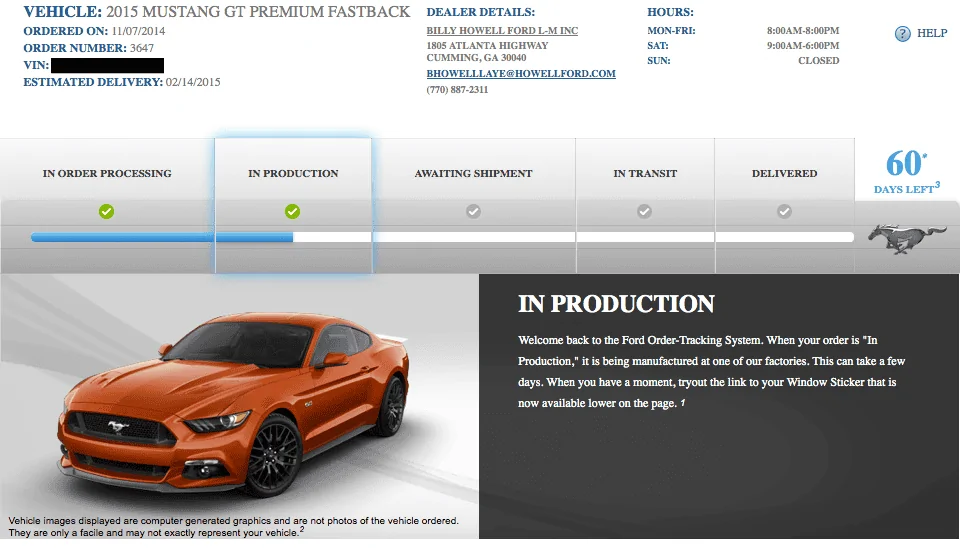Click the green checkmark under In Production
The height and width of the screenshot is (548, 968).
(x=293, y=212)
